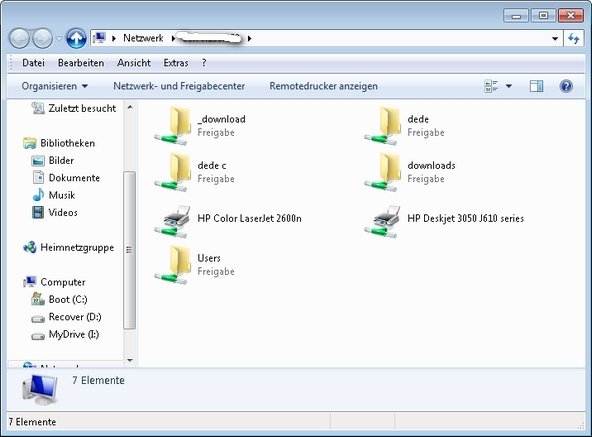Click the dede c shared folder icon
The height and width of the screenshot is (437, 592).
coord(173,172)
